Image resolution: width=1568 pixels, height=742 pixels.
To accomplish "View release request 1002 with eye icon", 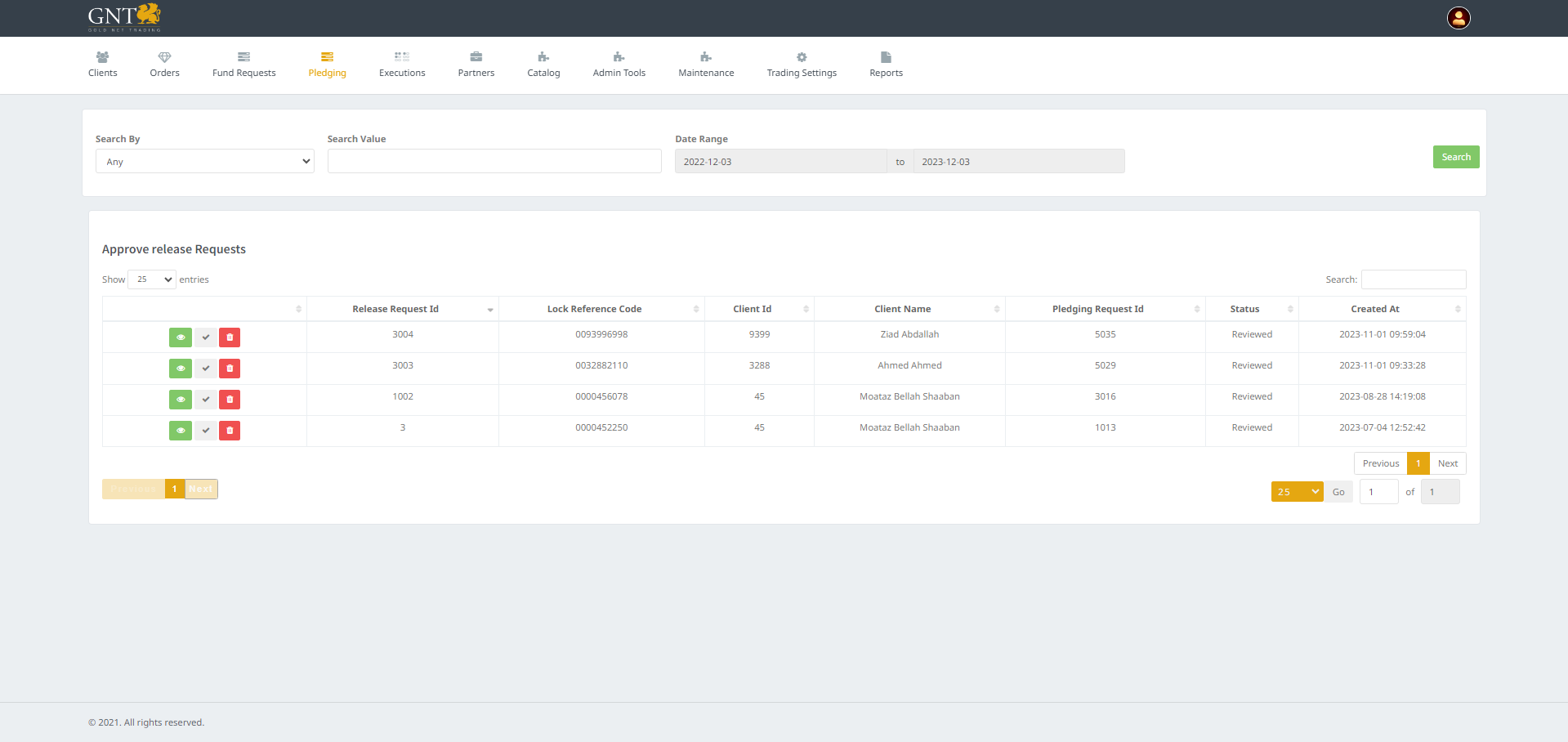I will tap(181, 400).
